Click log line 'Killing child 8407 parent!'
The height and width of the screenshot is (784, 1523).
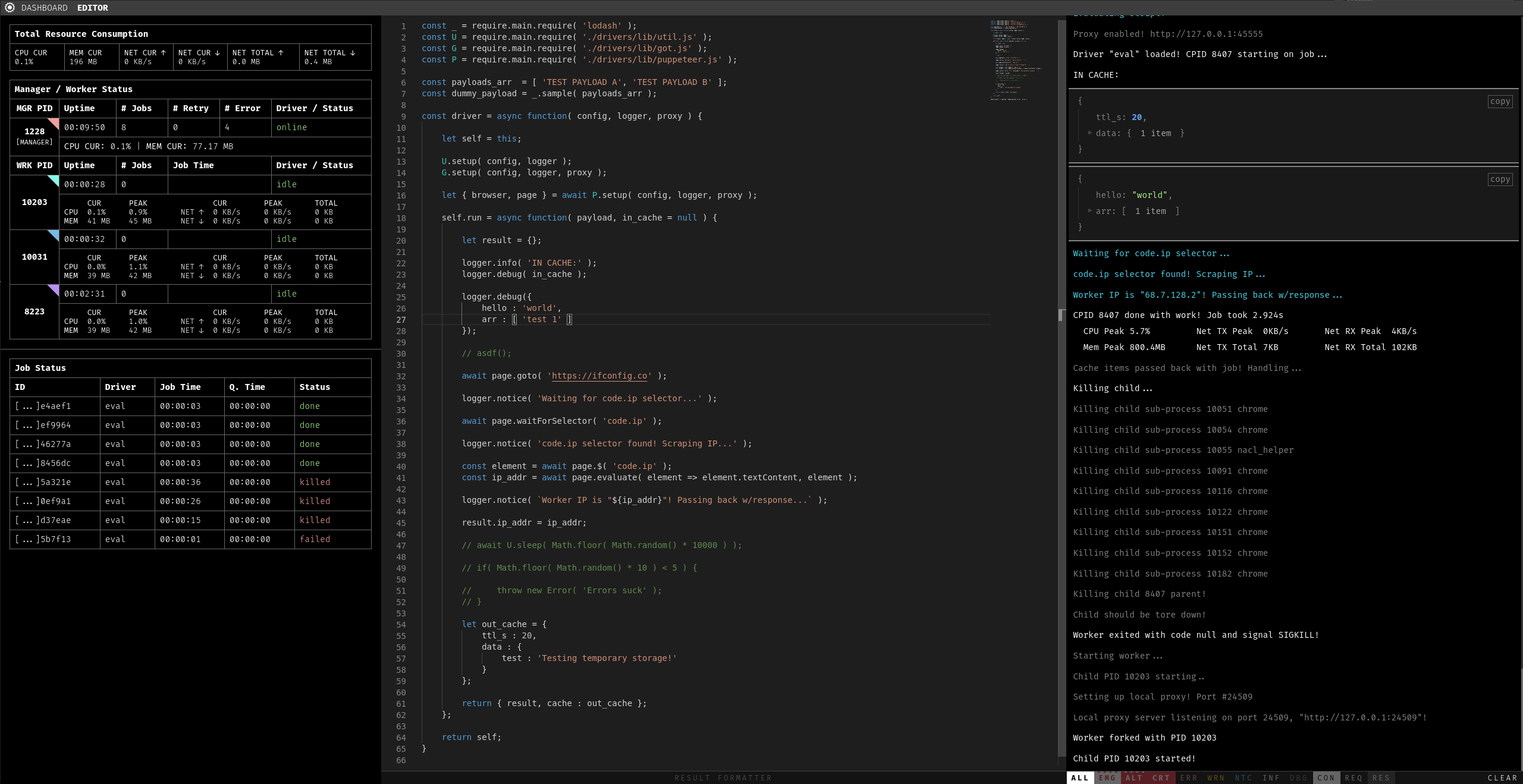[x=1139, y=594]
